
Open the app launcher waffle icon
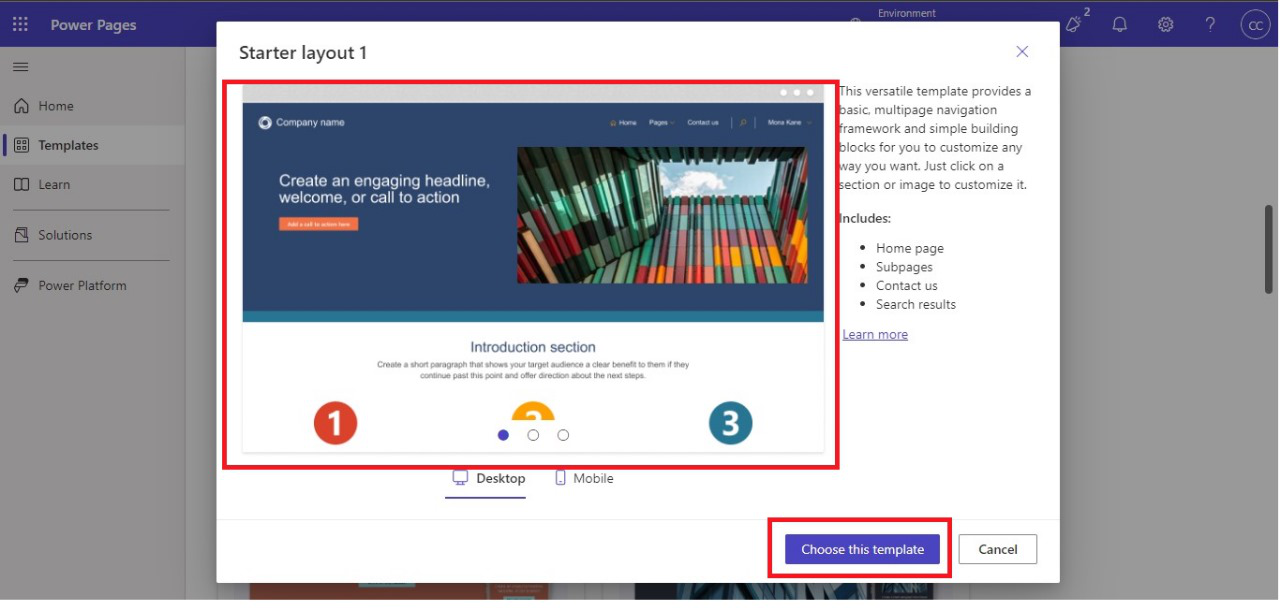(x=20, y=25)
